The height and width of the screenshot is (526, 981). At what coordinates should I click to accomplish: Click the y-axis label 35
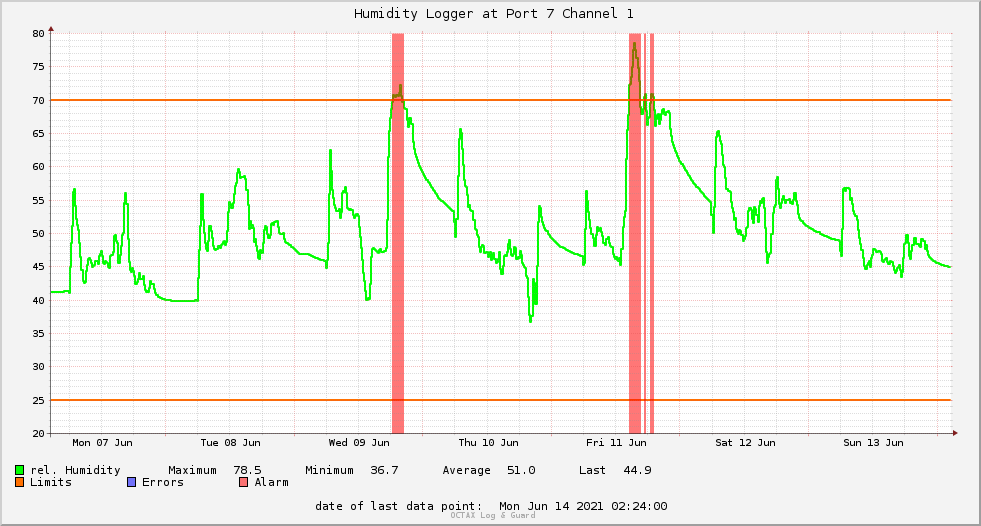[39, 333]
